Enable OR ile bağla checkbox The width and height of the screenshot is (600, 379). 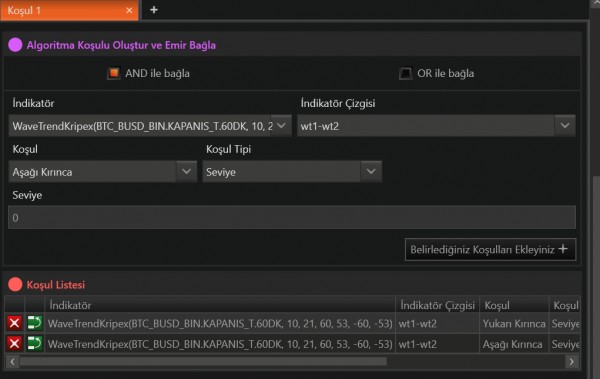[405, 73]
